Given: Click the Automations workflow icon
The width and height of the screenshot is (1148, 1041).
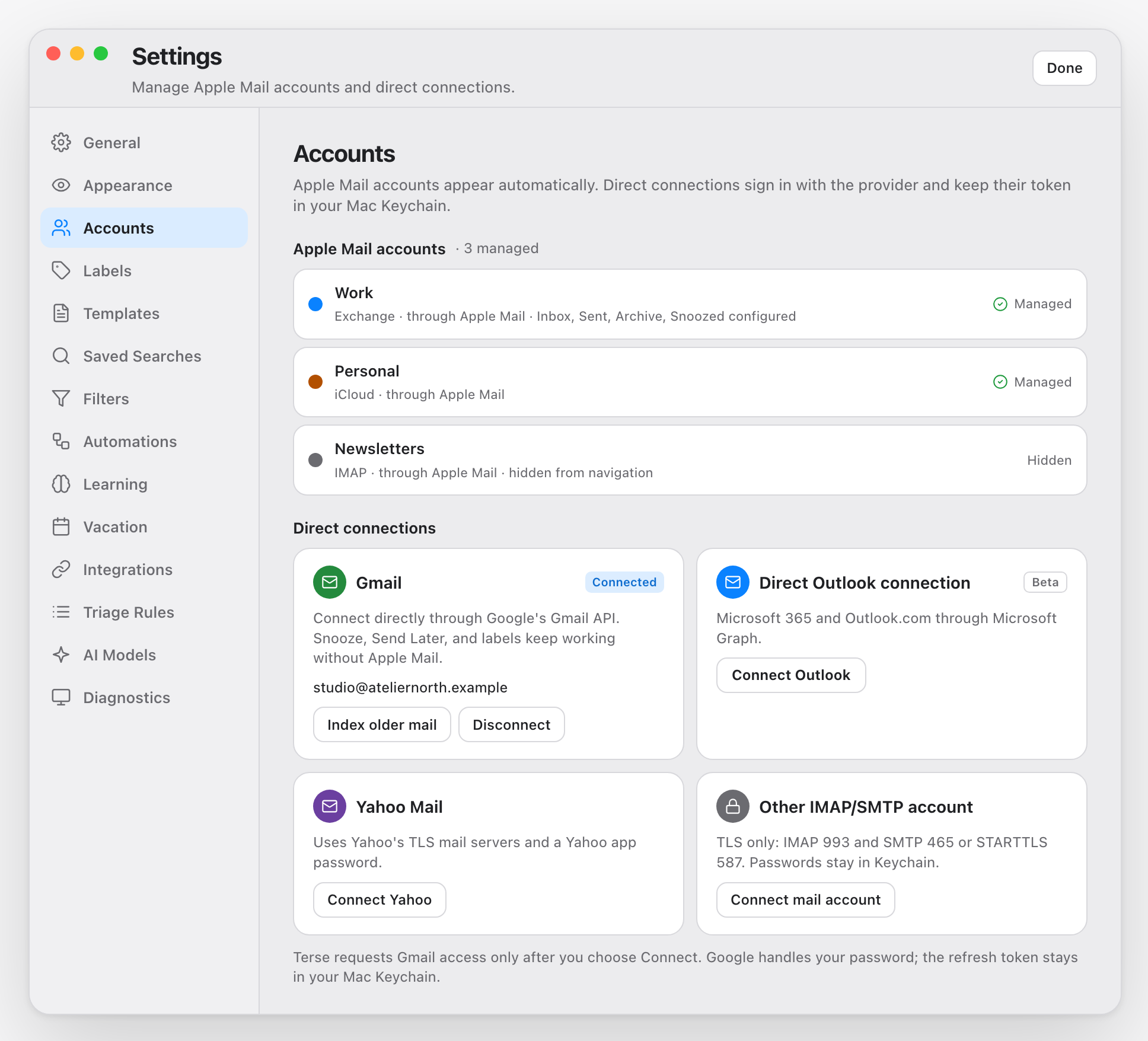Looking at the screenshot, I should (61, 442).
